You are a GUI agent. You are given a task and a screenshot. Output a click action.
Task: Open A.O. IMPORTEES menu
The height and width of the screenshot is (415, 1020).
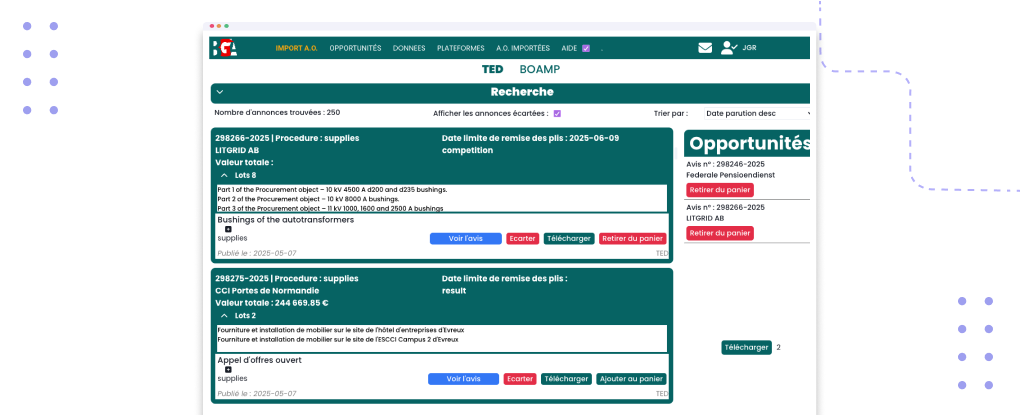point(523,48)
